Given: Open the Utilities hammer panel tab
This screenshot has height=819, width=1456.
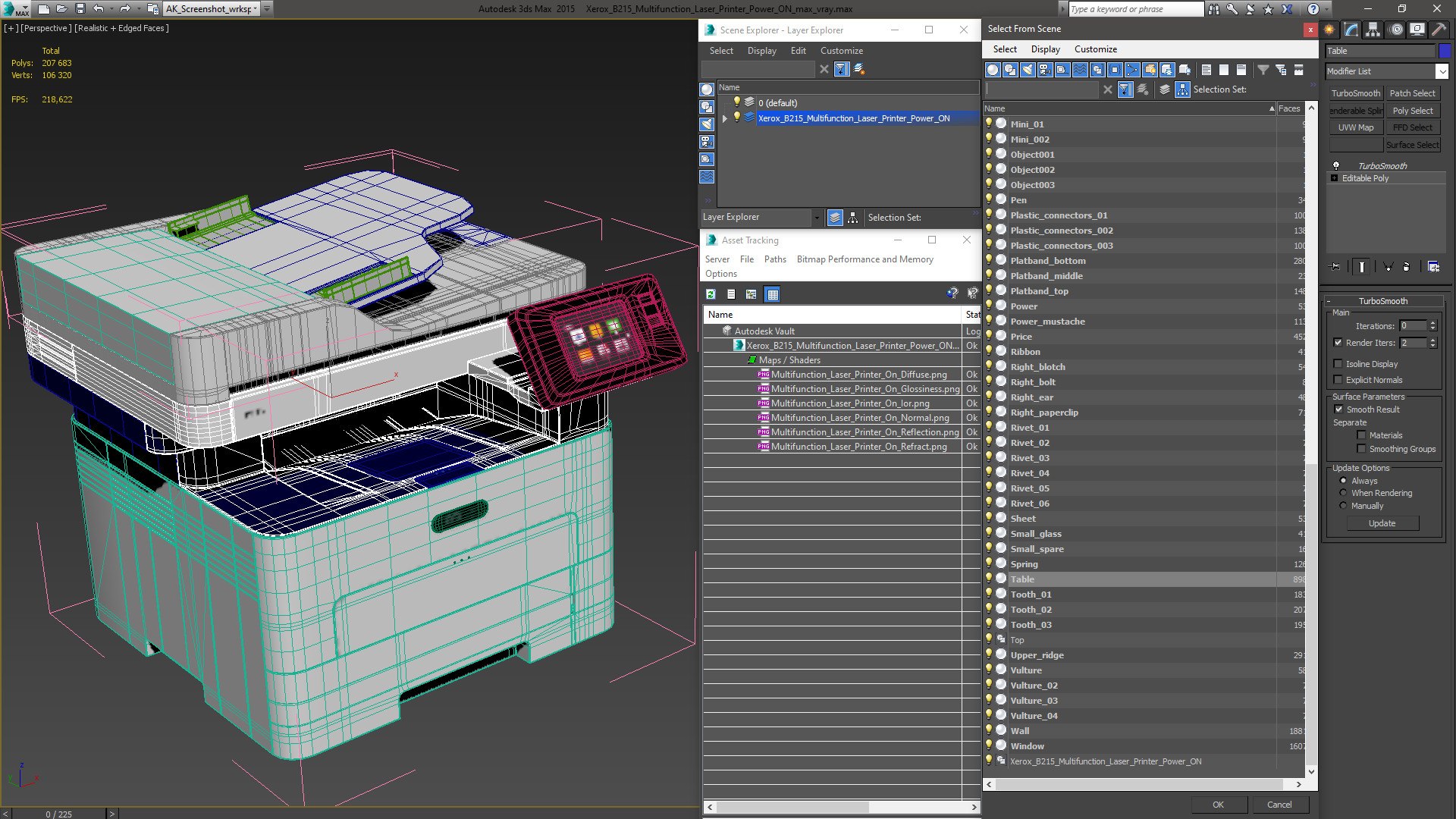Looking at the screenshot, I should tap(1438, 30).
